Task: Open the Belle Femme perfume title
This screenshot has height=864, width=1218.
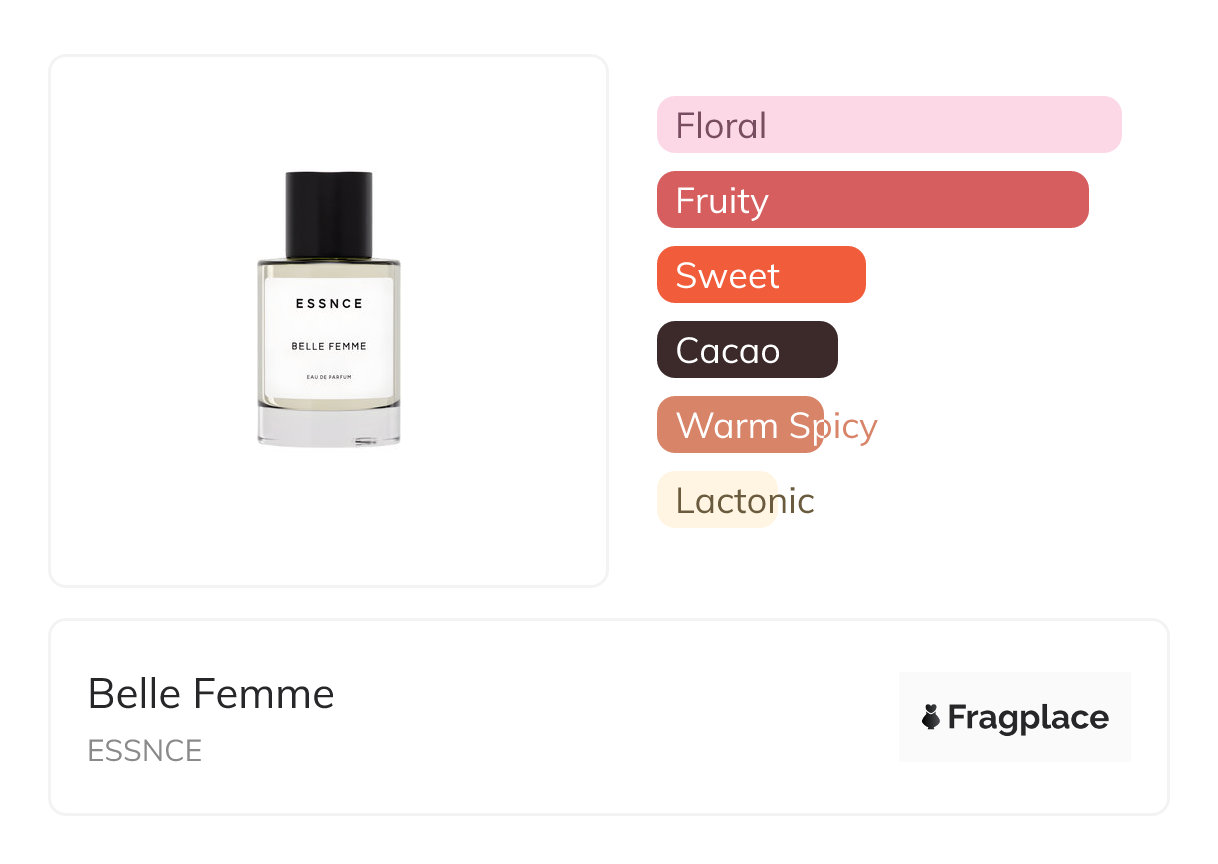Action: tap(211, 693)
